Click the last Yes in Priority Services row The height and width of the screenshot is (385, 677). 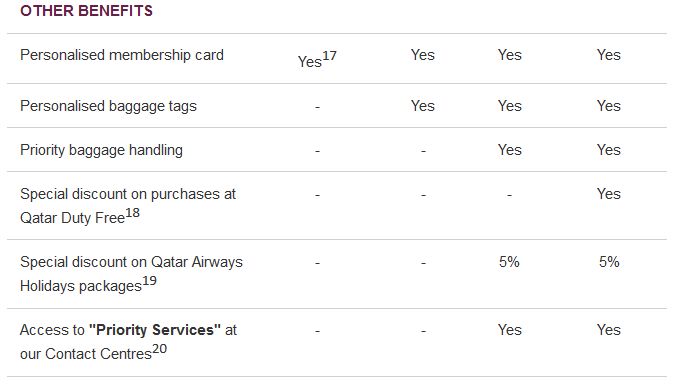[609, 330]
